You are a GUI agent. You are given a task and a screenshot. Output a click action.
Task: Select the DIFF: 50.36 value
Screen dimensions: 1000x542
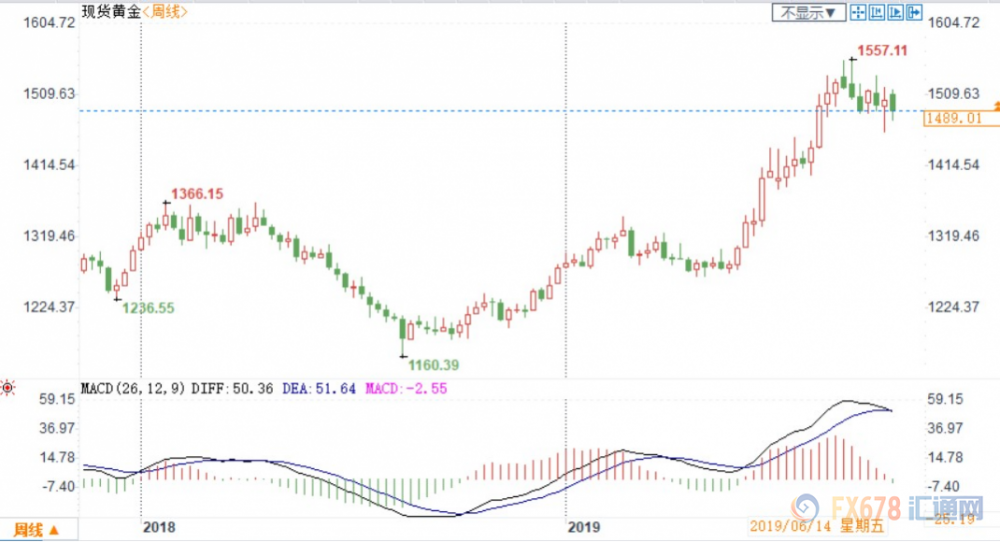[232, 388]
